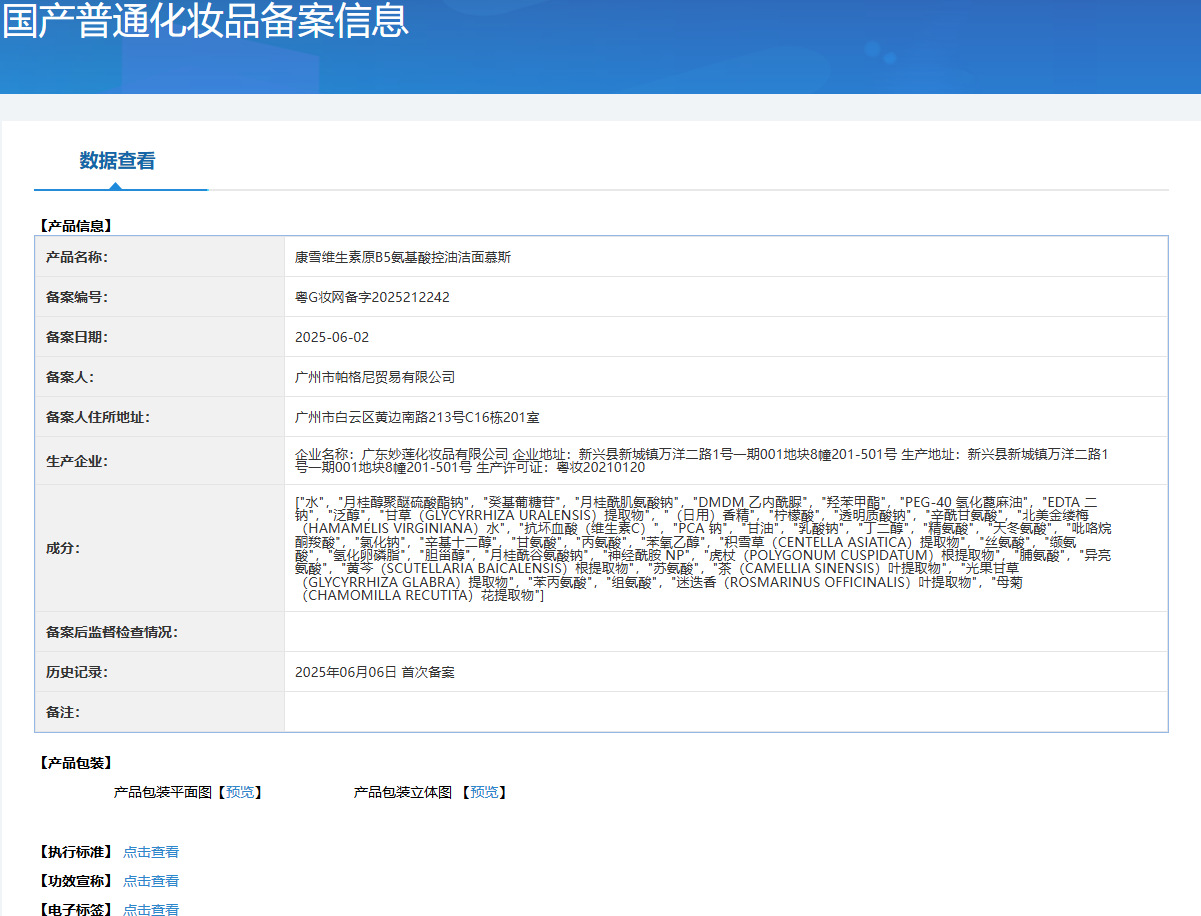Click the 成分 row label

click(63, 548)
